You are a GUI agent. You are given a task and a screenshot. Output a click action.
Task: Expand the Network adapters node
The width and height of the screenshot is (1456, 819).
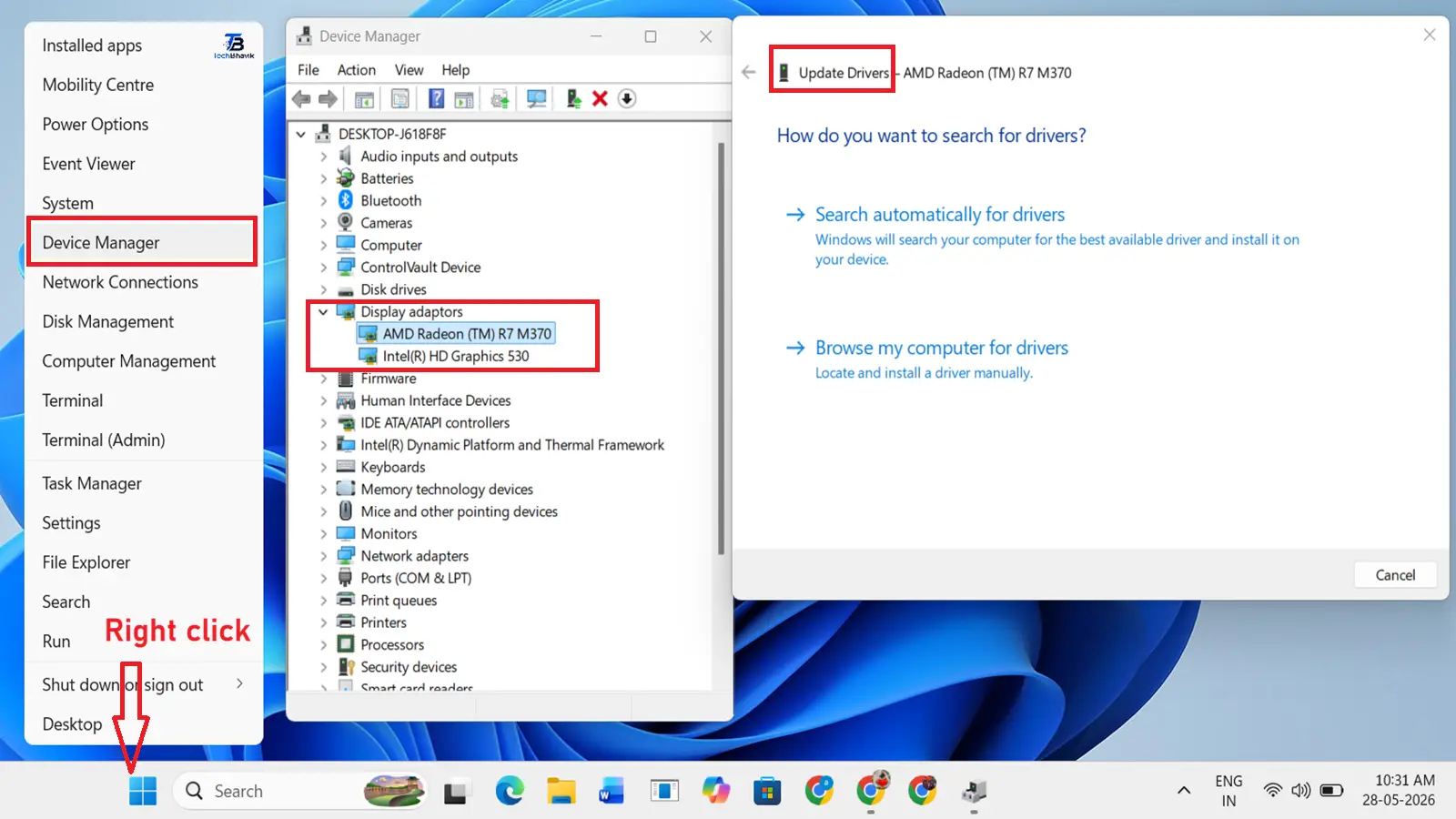[x=323, y=556]
